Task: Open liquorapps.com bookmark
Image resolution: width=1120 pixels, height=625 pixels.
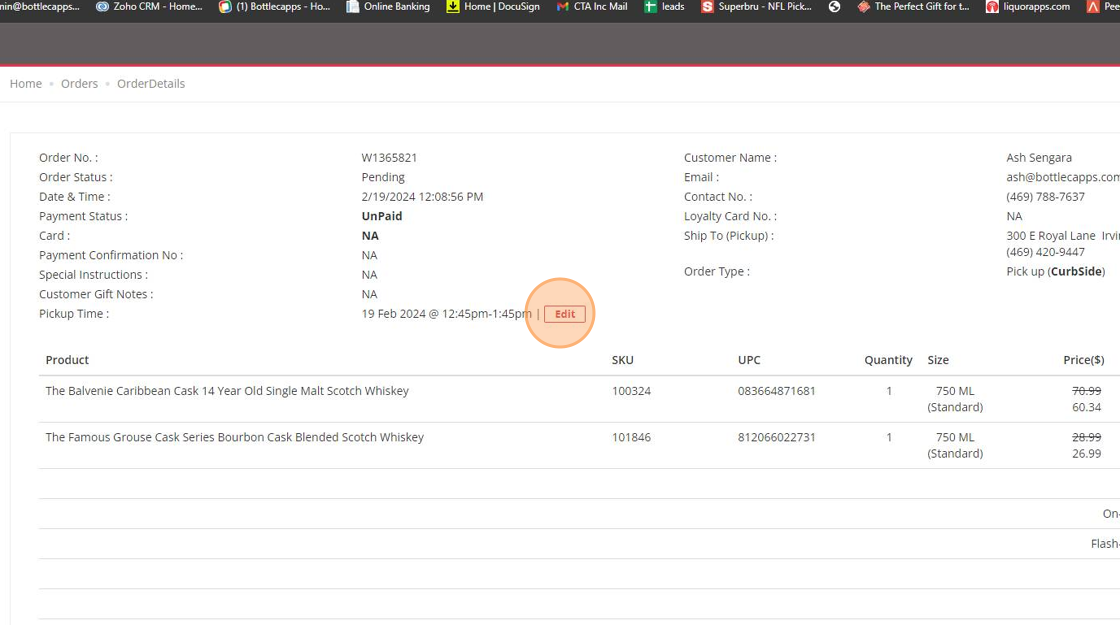Action: pyautogui.click(x=1028, y=6)
